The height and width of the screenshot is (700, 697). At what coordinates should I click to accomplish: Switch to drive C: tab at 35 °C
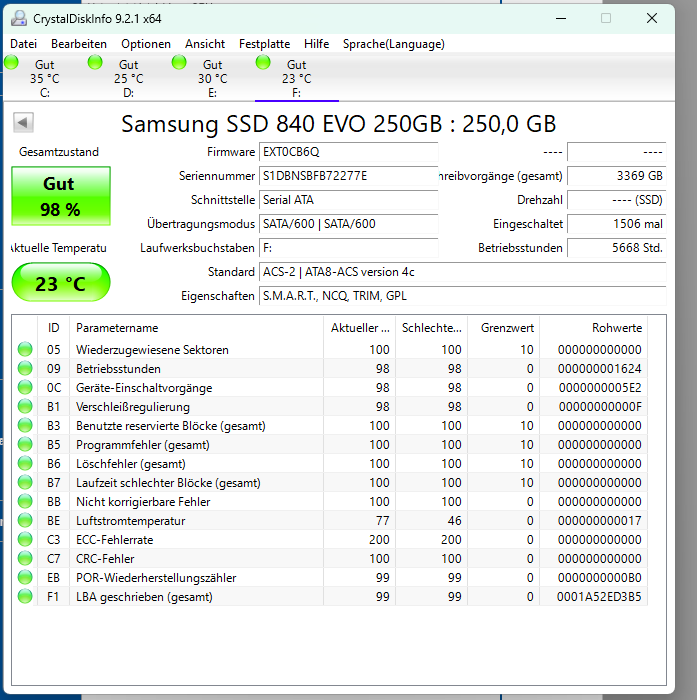[x=45, y=78]
